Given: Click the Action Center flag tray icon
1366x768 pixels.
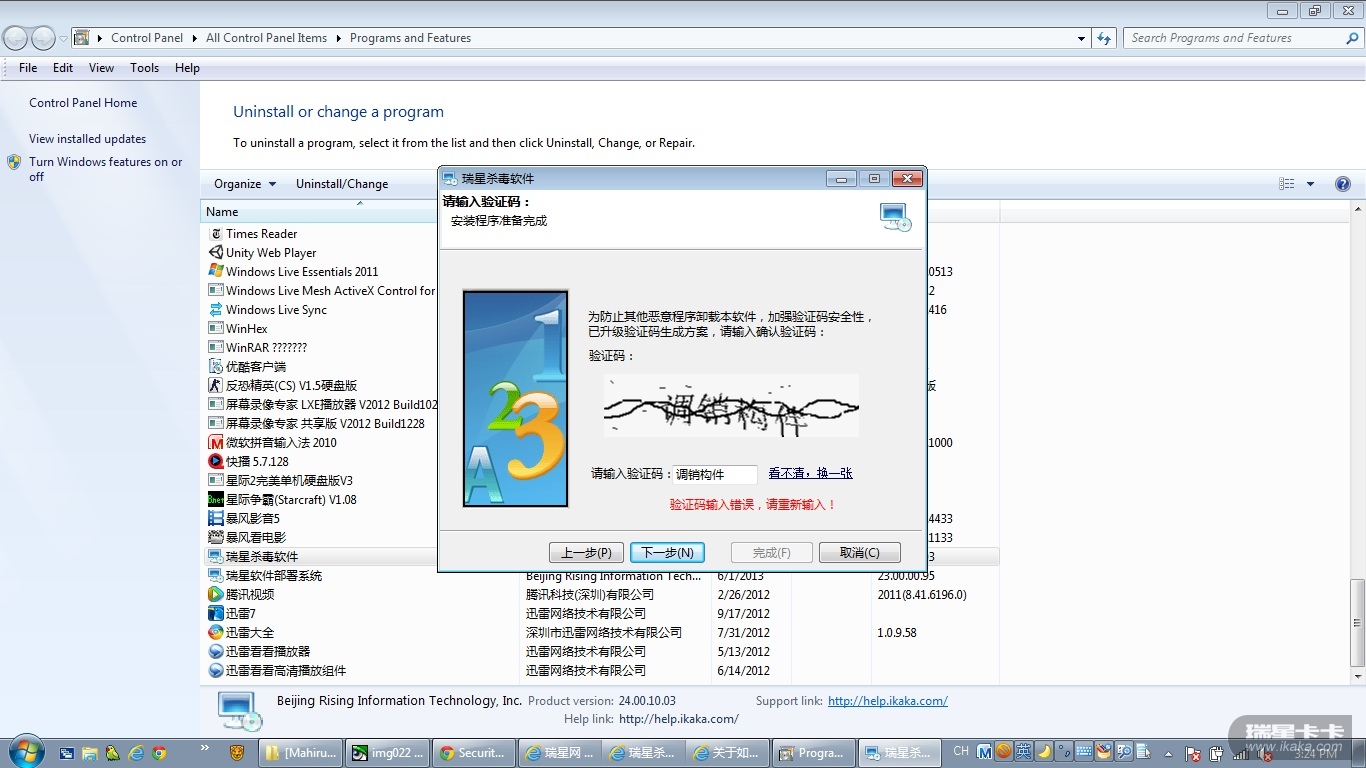Looking at the screenshot, I should pos(1193,753).
